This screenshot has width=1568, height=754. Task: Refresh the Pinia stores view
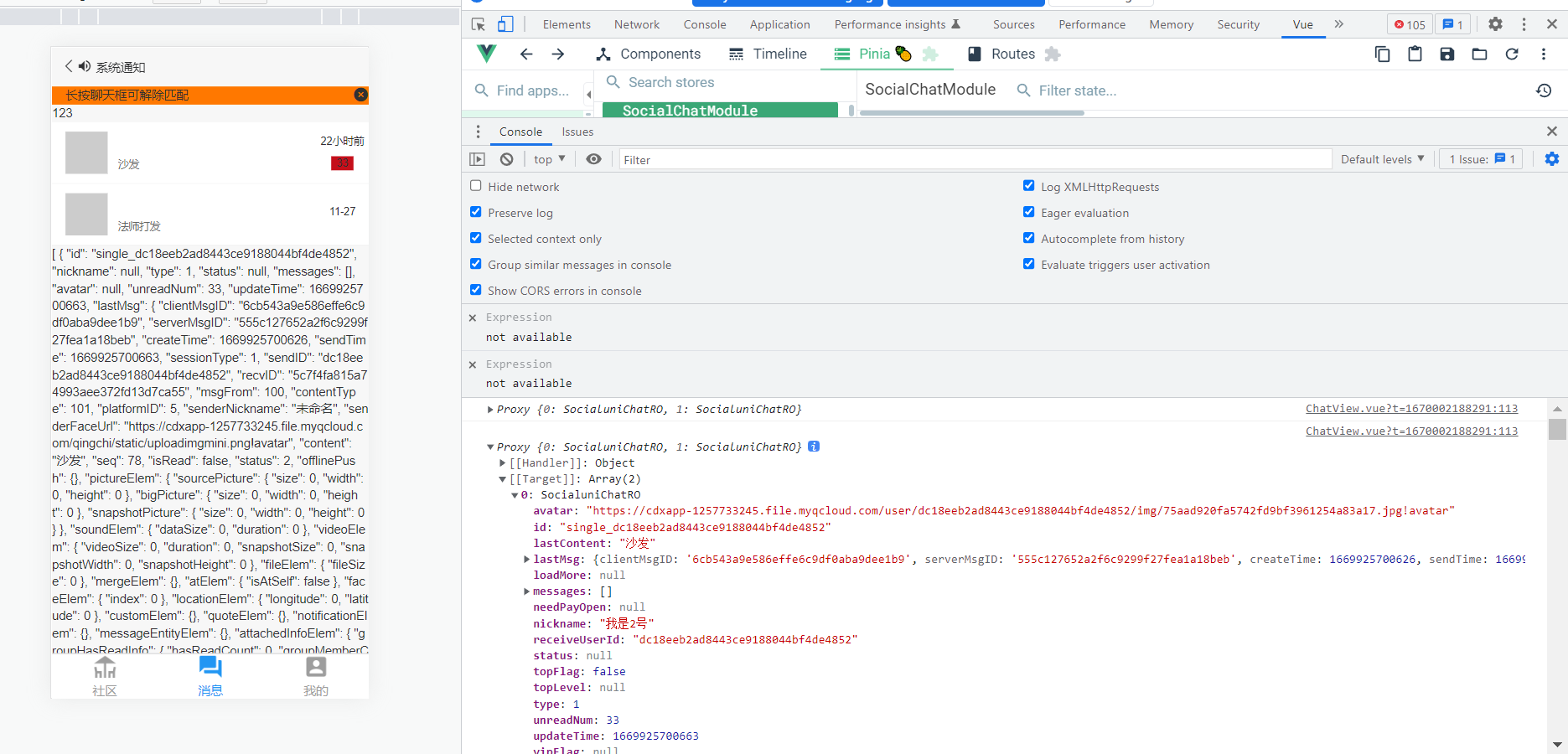(1511, 53)
